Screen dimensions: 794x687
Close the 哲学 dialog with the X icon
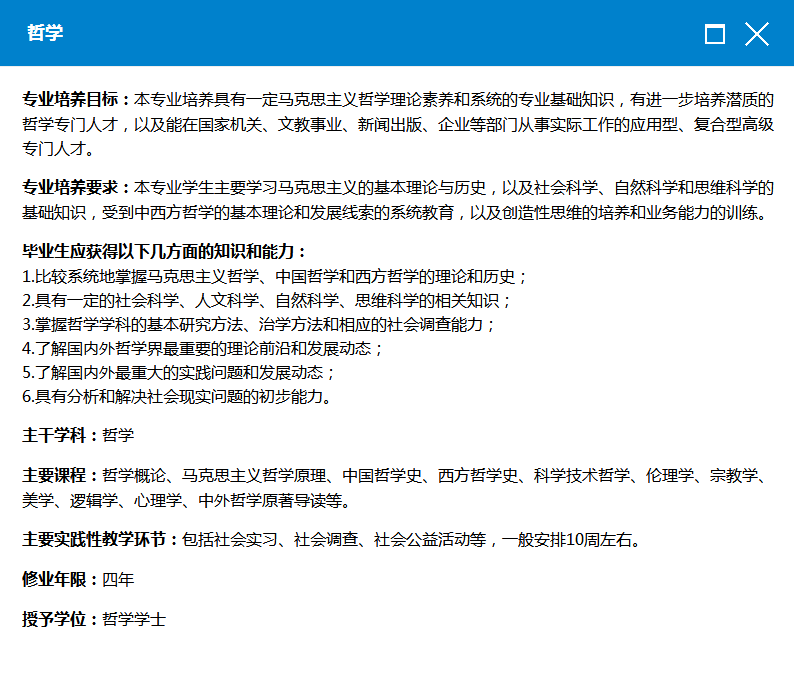pos(757,35)
